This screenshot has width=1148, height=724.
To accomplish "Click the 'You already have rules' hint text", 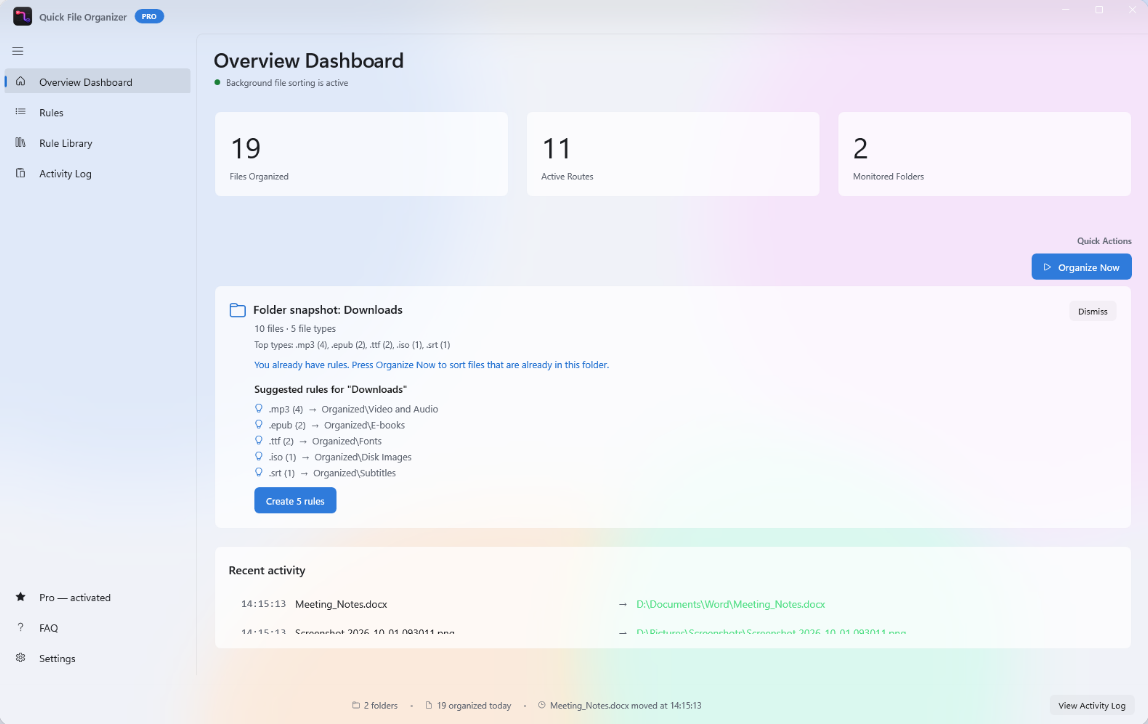I will (431, 365).
